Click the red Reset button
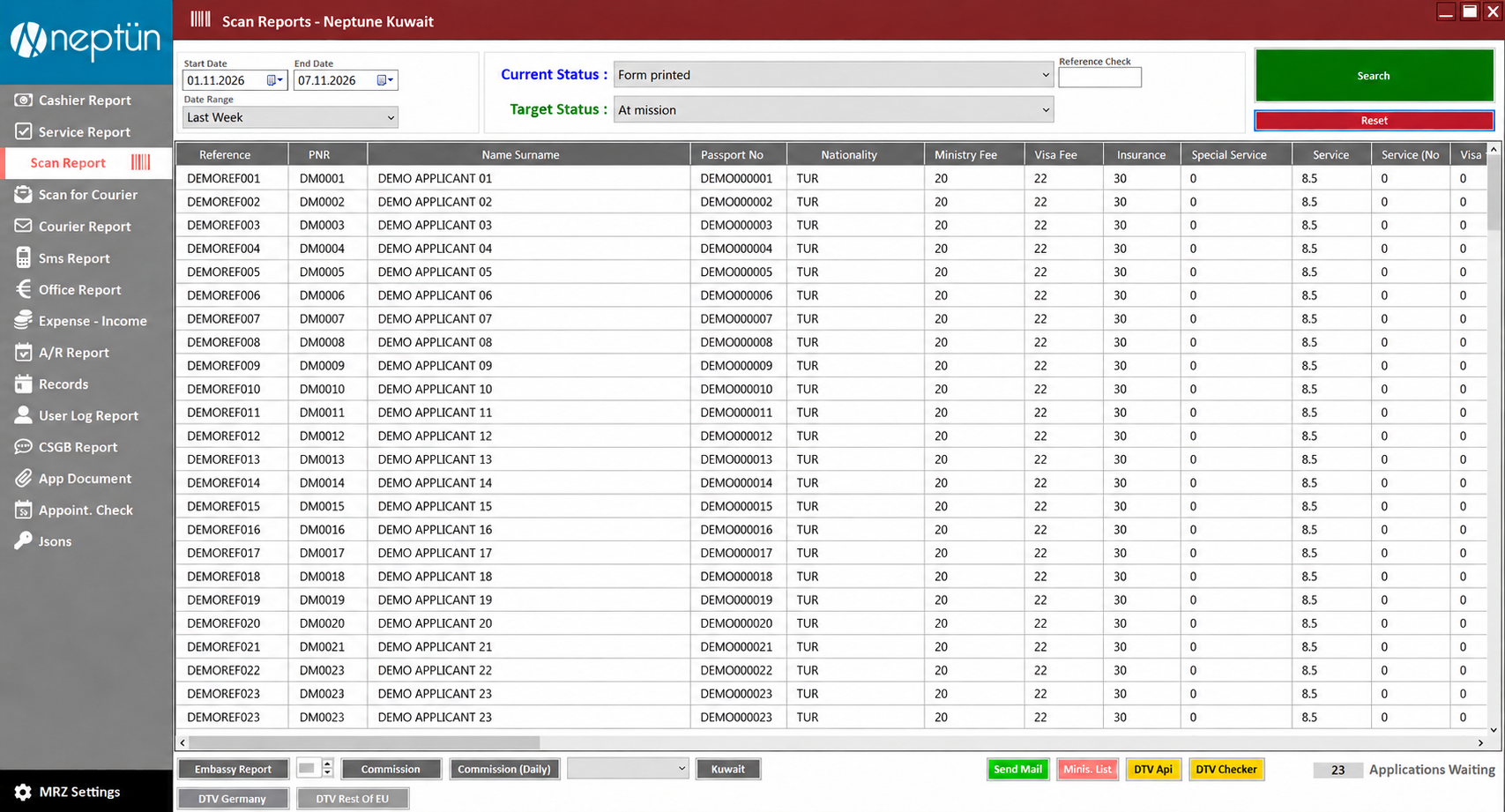This screenshot has width=1505, height=812. [1374, 120]
